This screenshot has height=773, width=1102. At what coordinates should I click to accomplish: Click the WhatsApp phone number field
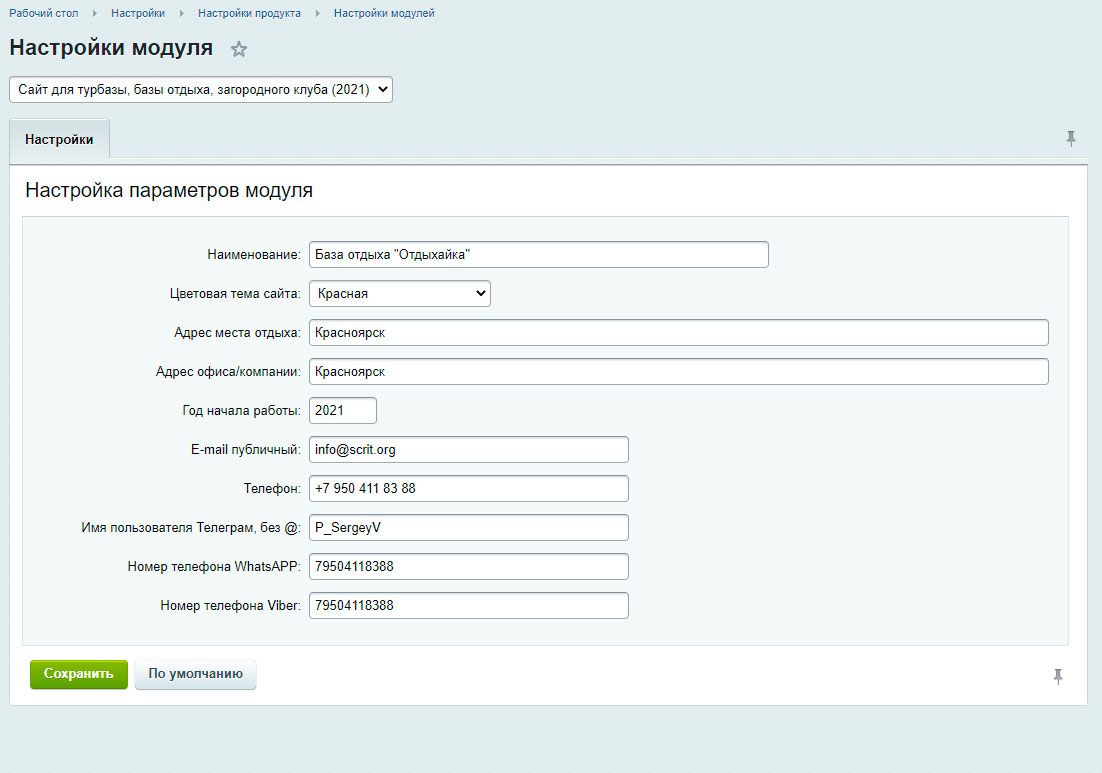click(x=468, y=567)
